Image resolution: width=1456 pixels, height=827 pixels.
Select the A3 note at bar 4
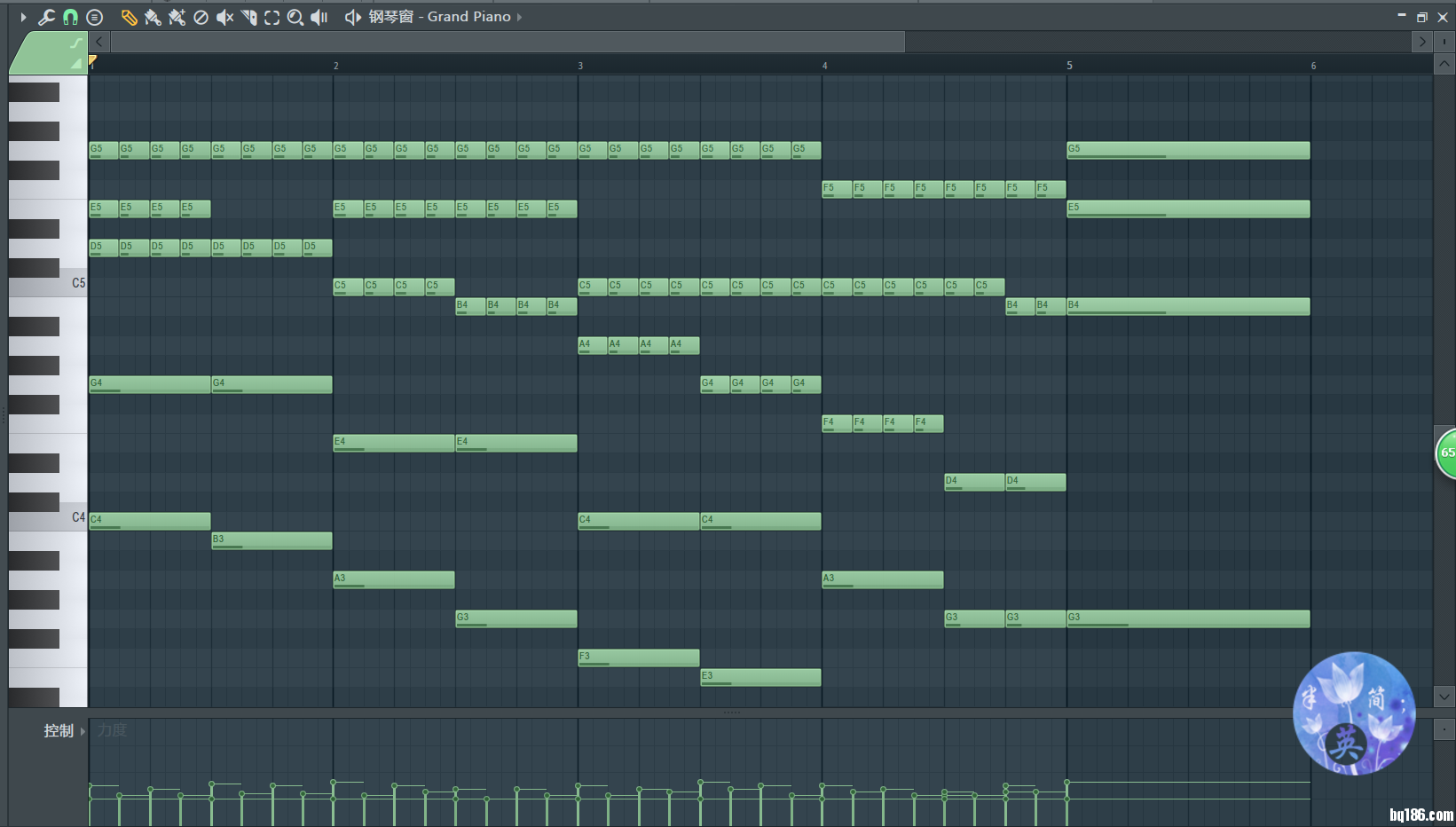pyautogui.click(x=883, y=579)
